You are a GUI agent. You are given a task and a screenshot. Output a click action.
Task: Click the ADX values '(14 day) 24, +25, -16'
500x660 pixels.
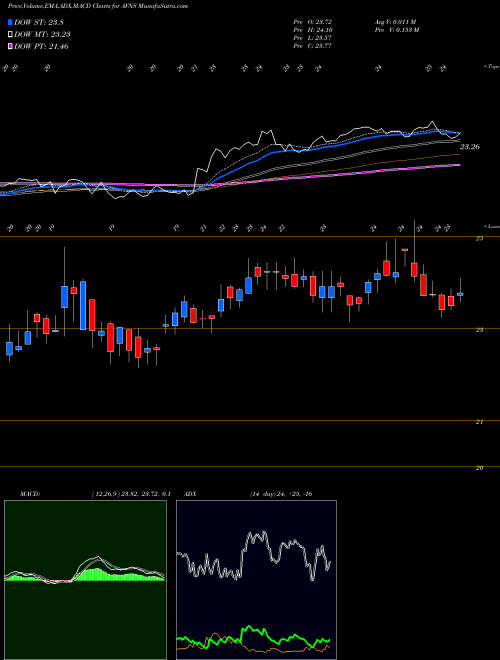point(281,494)
